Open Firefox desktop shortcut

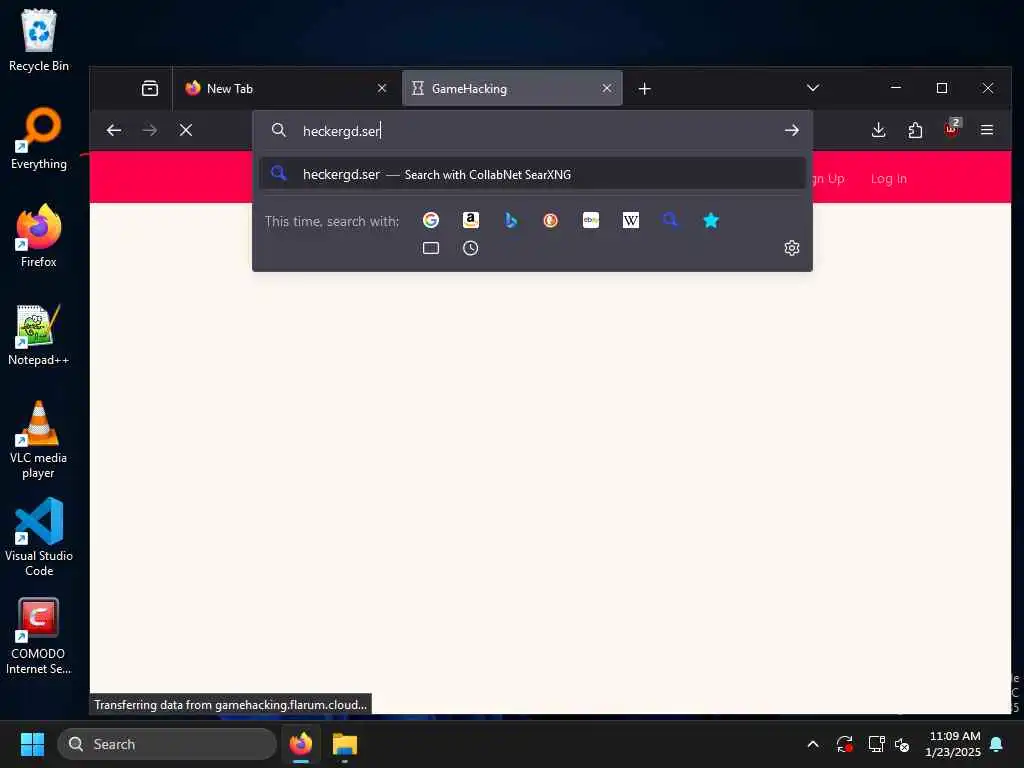click(39, 236)
